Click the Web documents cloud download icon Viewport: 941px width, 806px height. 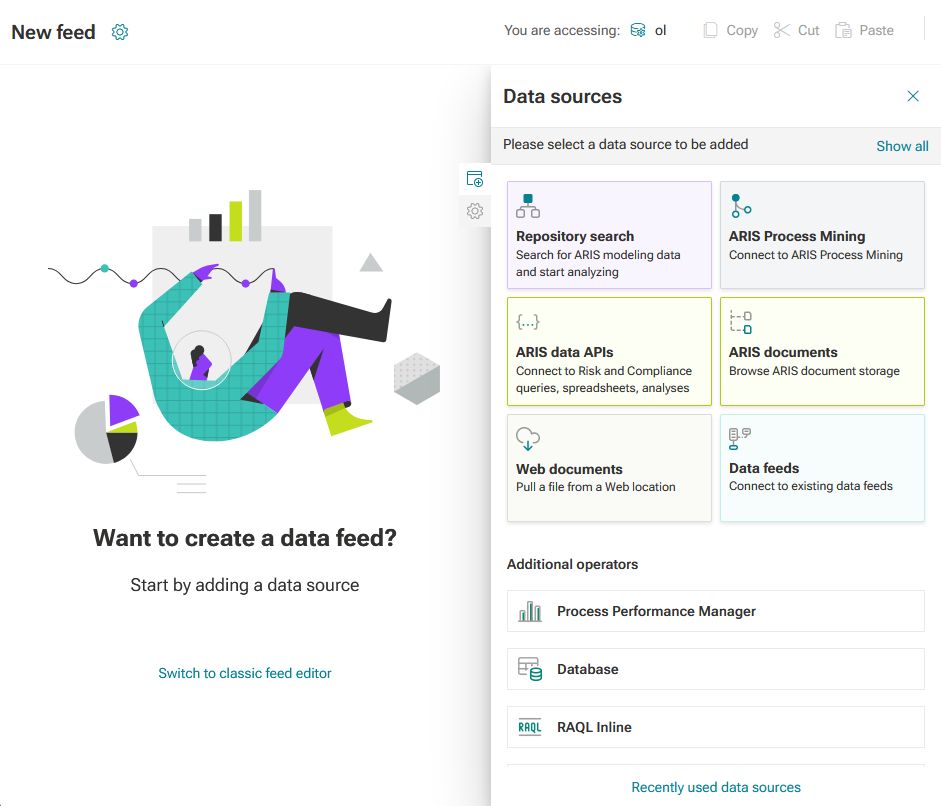pos(528,439)
